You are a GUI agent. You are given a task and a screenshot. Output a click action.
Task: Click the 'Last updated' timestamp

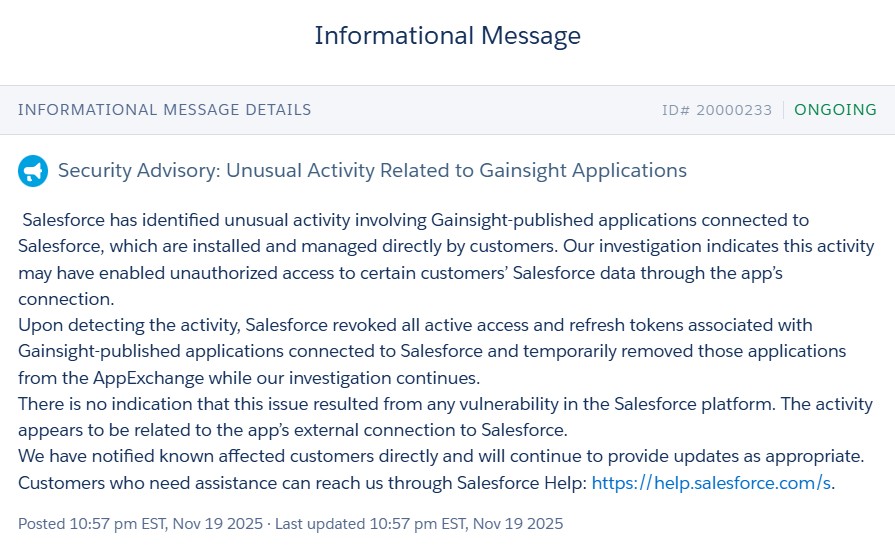[419, 524]
